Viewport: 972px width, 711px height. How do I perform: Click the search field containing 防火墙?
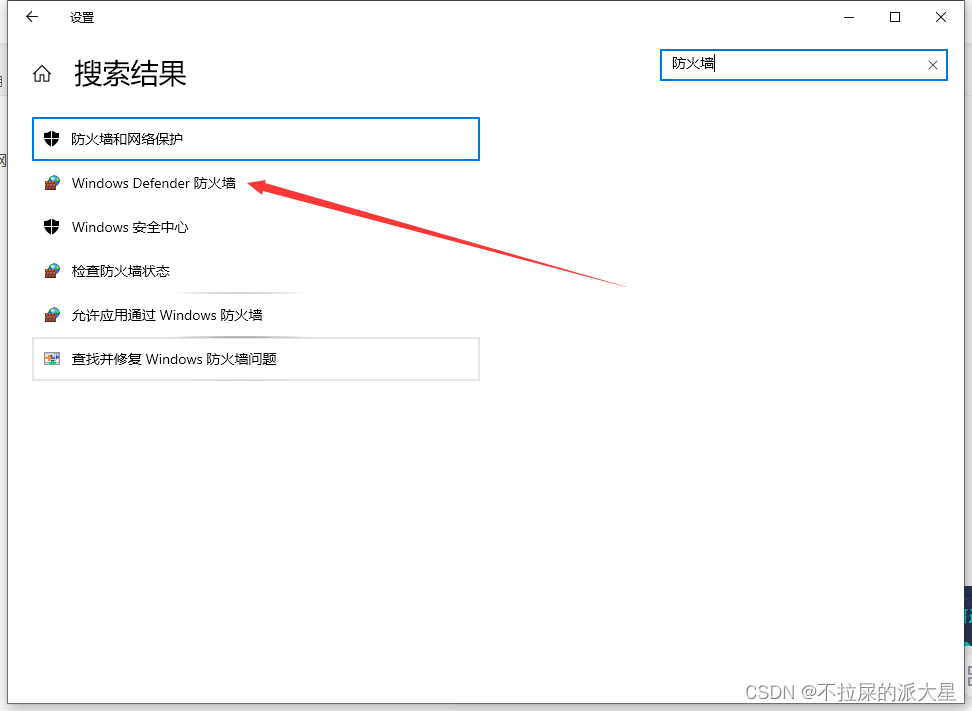803,64
